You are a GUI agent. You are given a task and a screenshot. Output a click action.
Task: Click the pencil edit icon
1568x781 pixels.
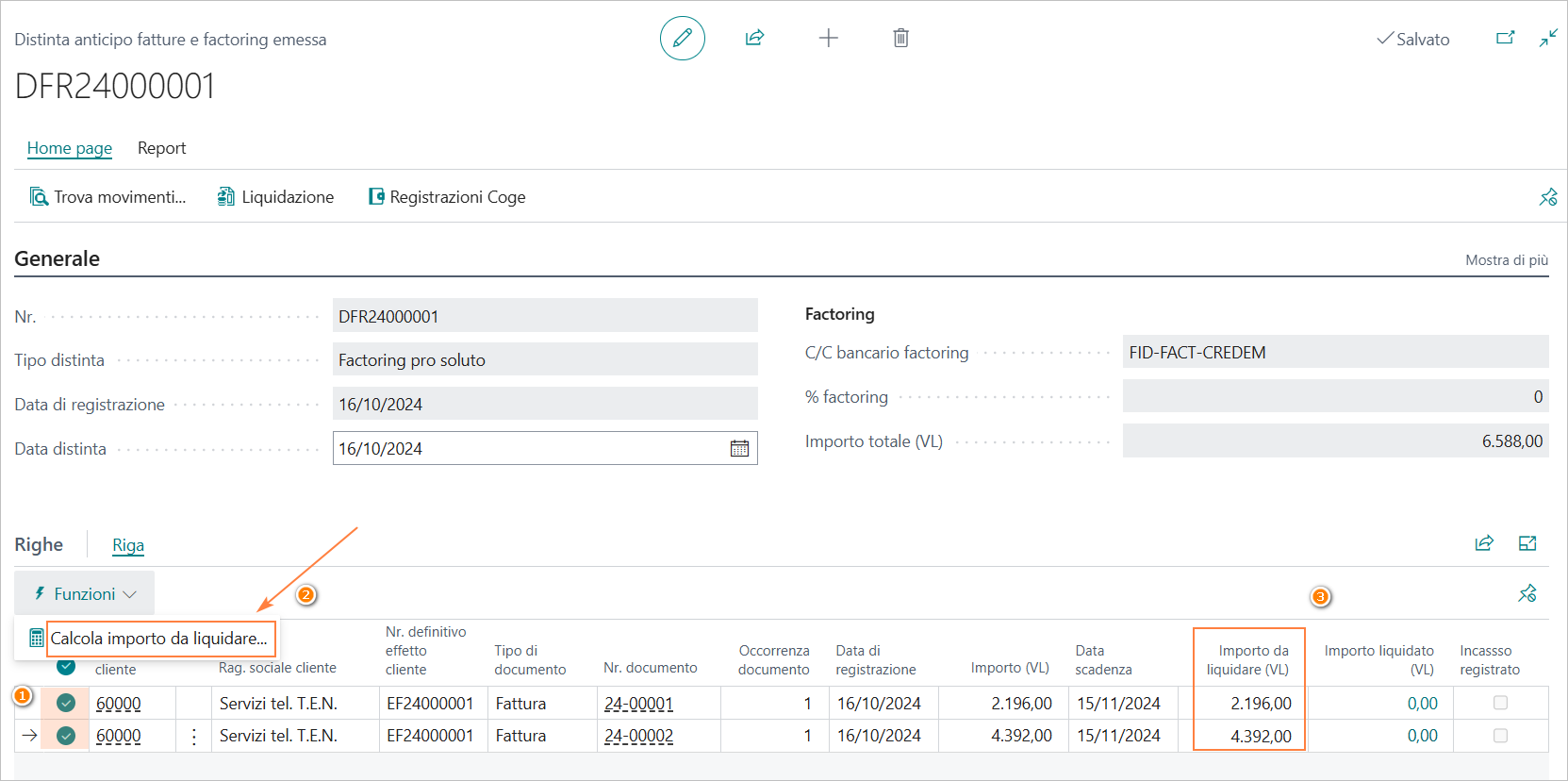[x=683, y=39]
